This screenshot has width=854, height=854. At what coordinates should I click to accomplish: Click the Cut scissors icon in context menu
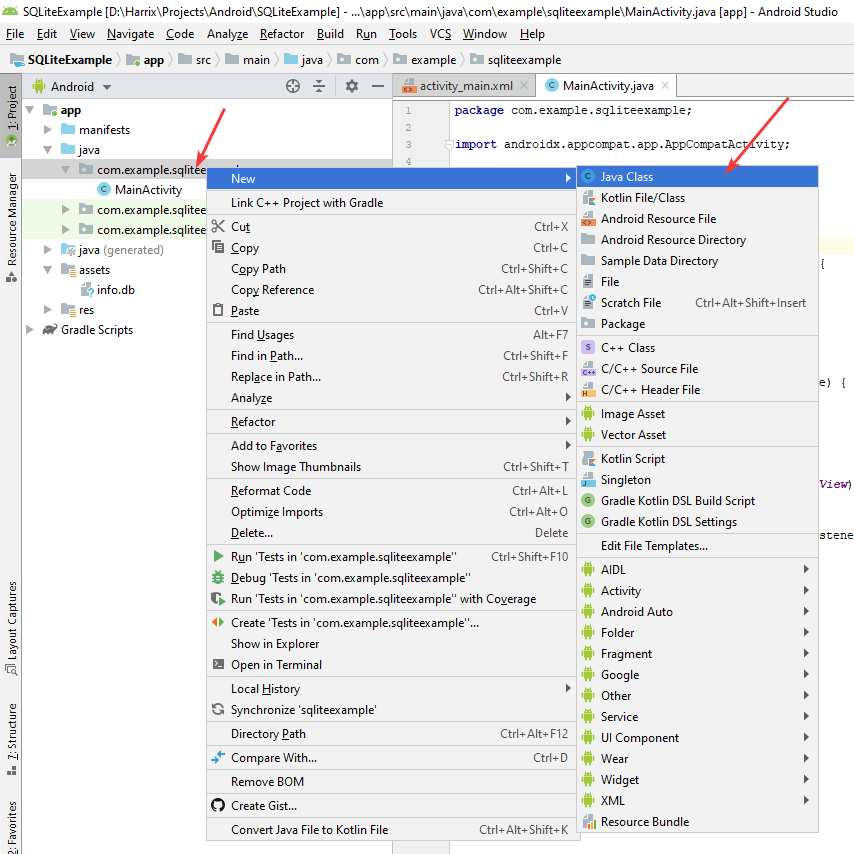(x=219, y=227)
